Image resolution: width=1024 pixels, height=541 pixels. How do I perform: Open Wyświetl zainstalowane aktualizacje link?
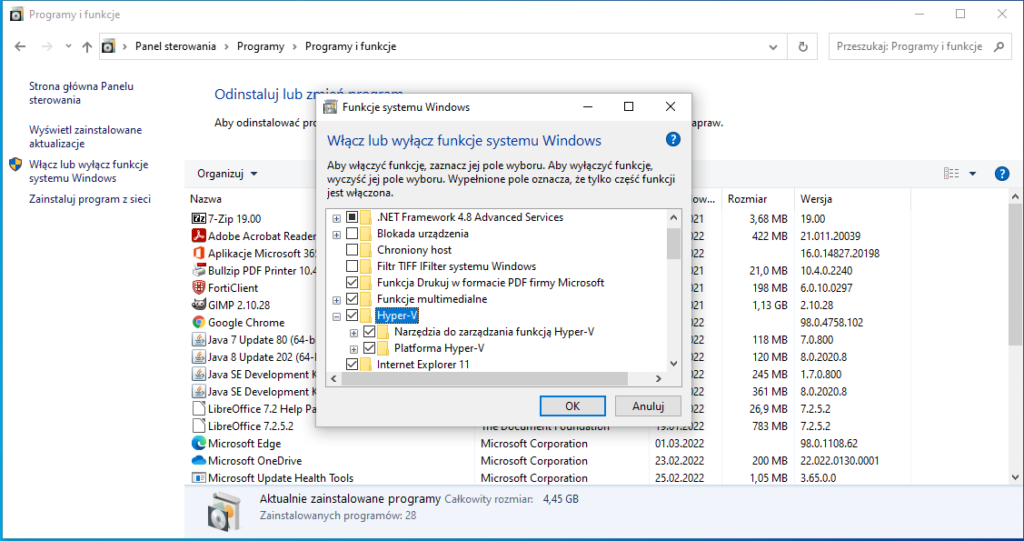coord(85,137)
